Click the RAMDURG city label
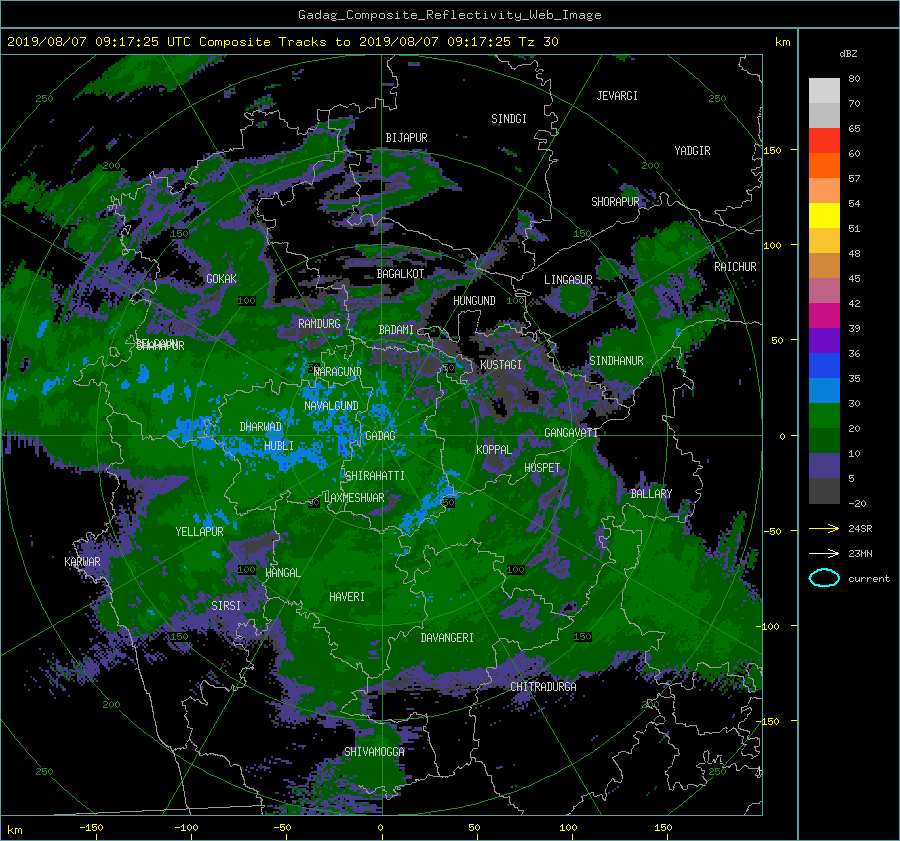Image resolution: width=900 pixels, height=841 pixels. [319, 324]
